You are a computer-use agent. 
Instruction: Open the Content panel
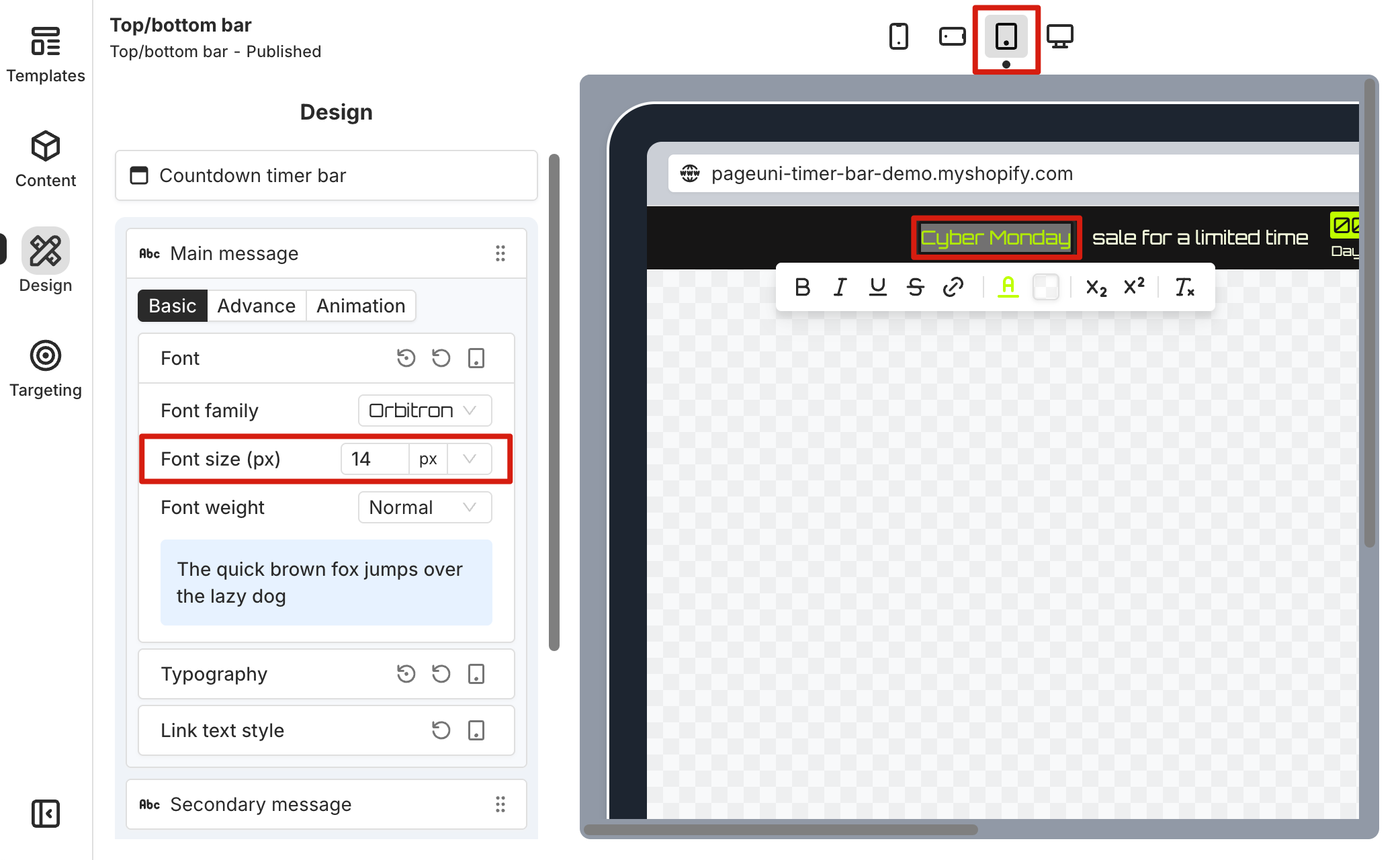click(x=46, y=160)
